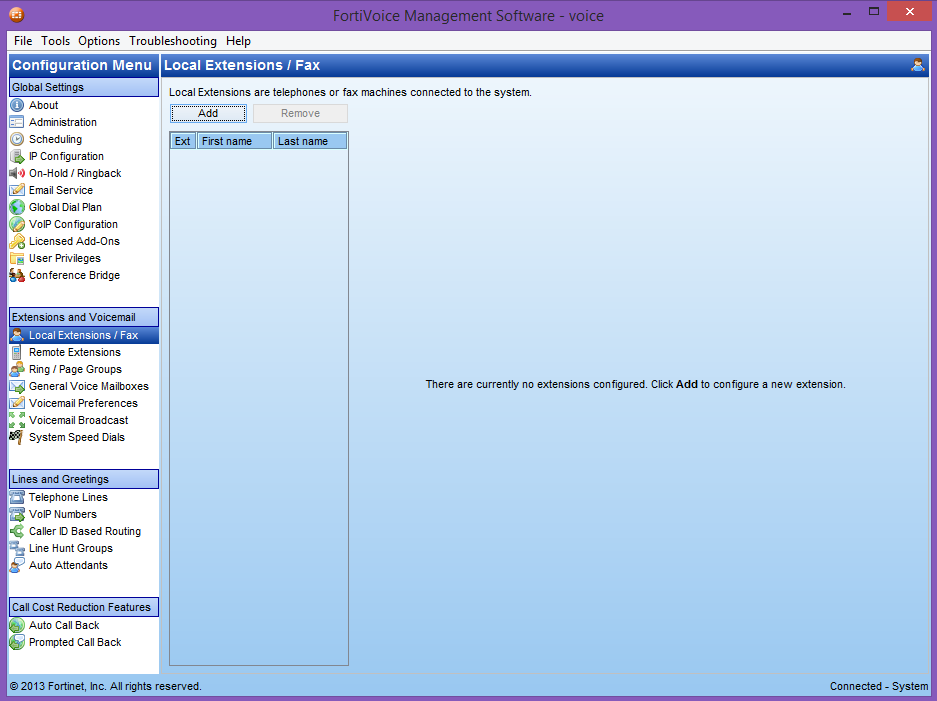Go to Auto Attendants label

[x=69, y=565]
